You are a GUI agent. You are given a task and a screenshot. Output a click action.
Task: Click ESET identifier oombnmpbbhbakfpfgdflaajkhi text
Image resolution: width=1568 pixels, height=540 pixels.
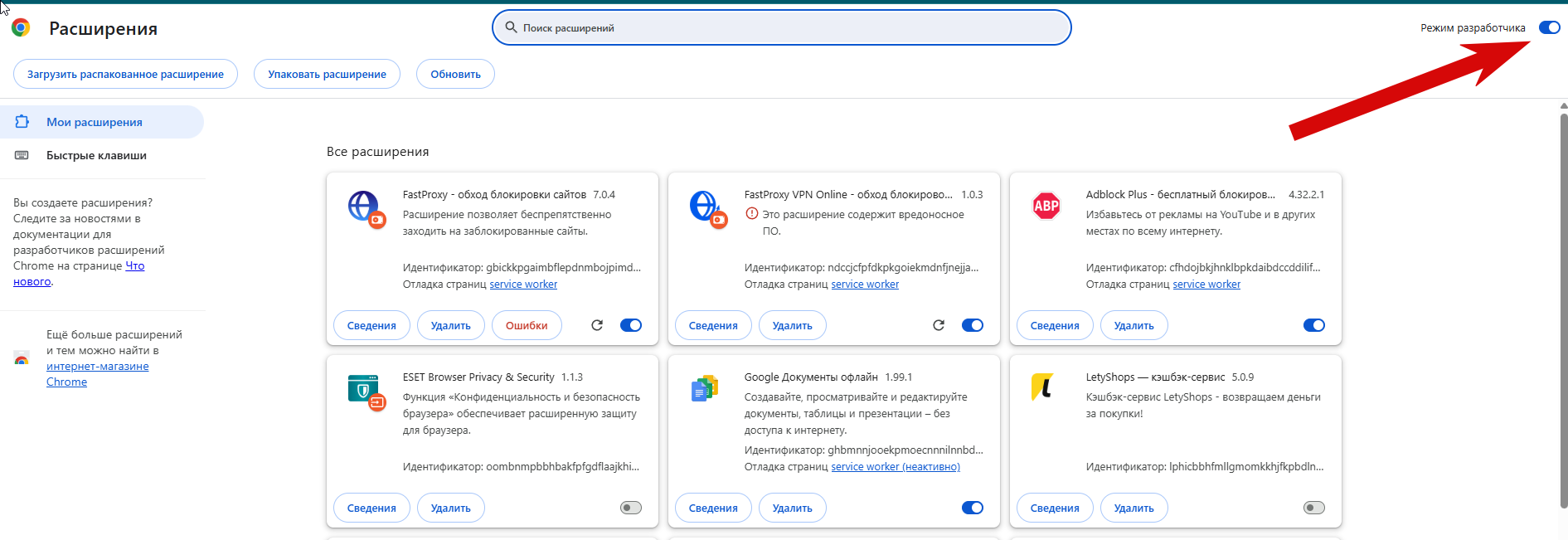563,466
